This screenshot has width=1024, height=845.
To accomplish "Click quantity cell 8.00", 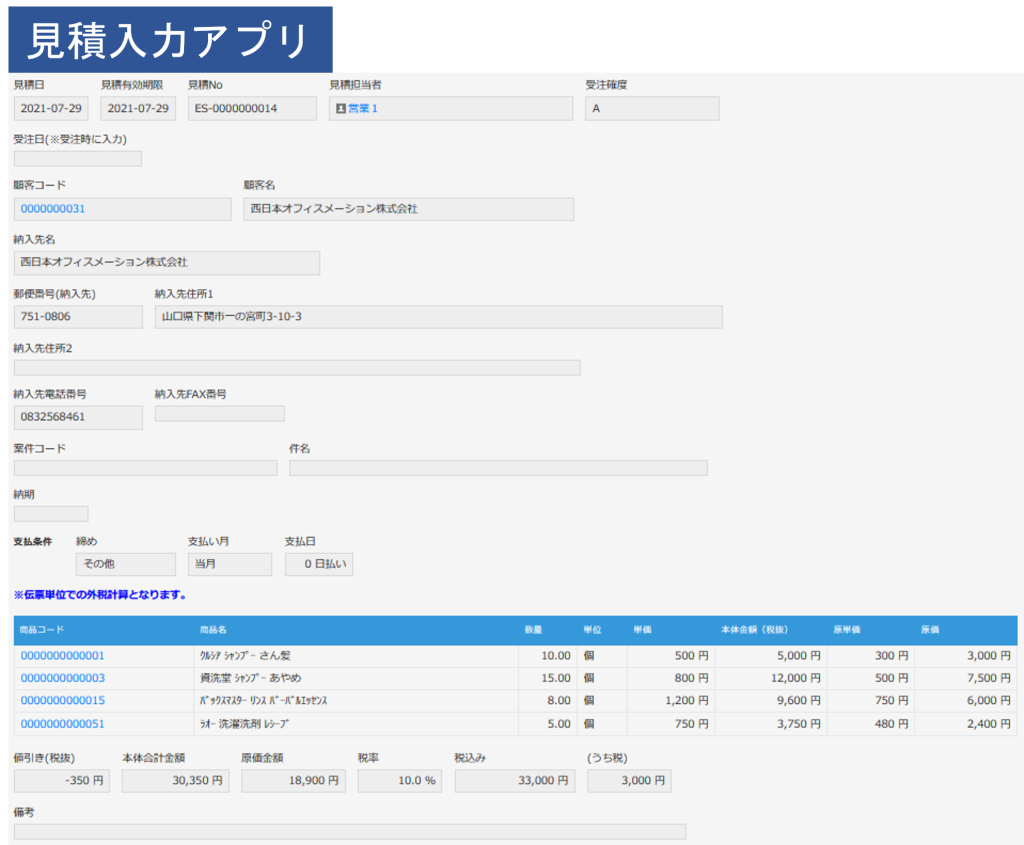I will tap(548, 700).
